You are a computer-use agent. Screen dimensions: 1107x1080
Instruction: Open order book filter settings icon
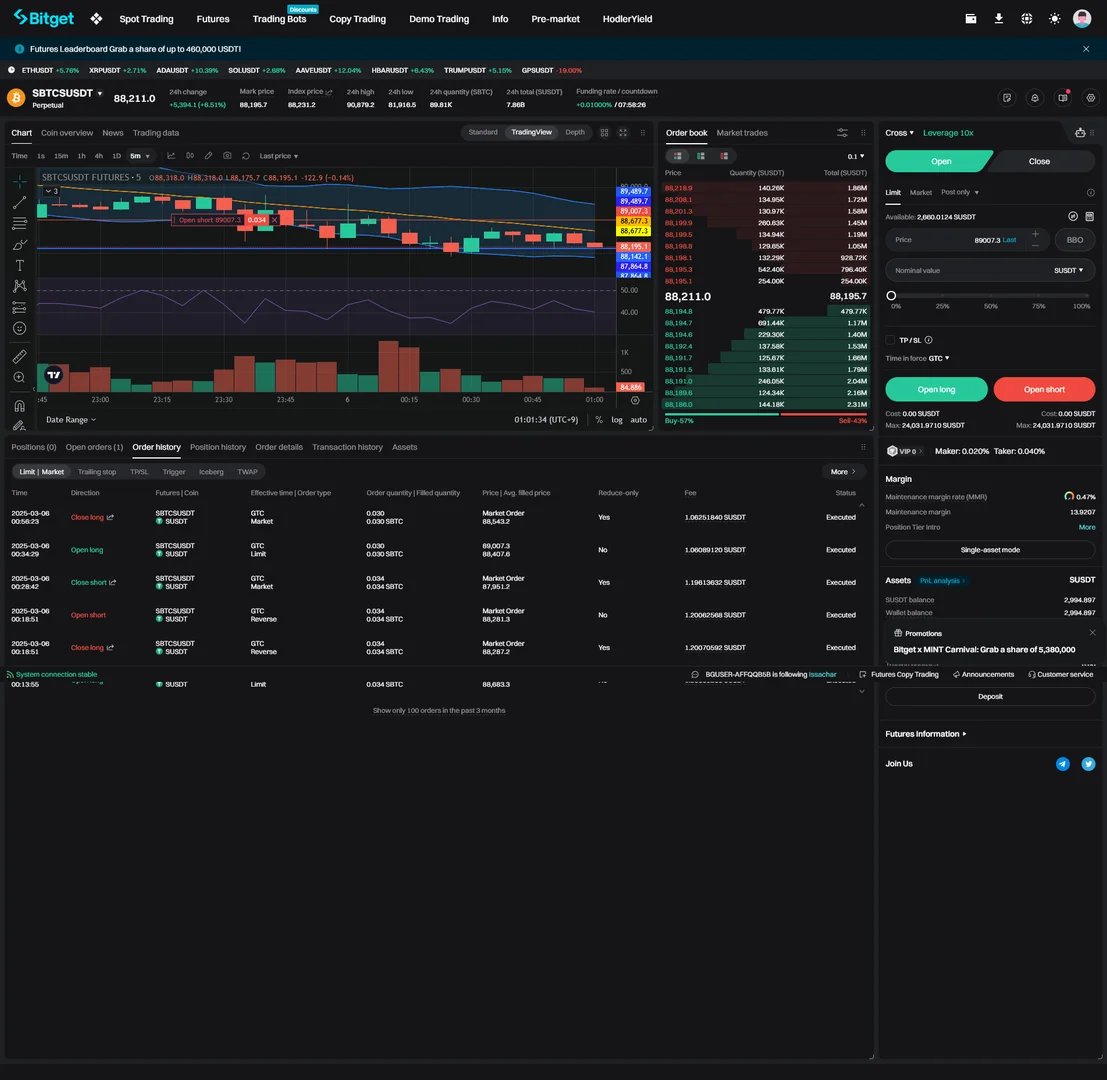click(842, 133)
